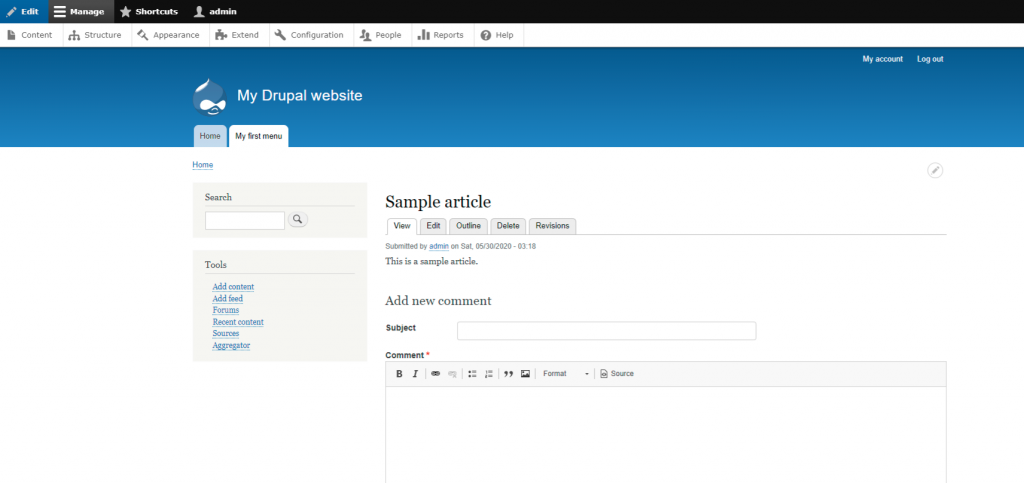This screenshot has width=1024, height=483.
Task: Click the pencil edit icon at right
Action: click(x=935, y=171)
